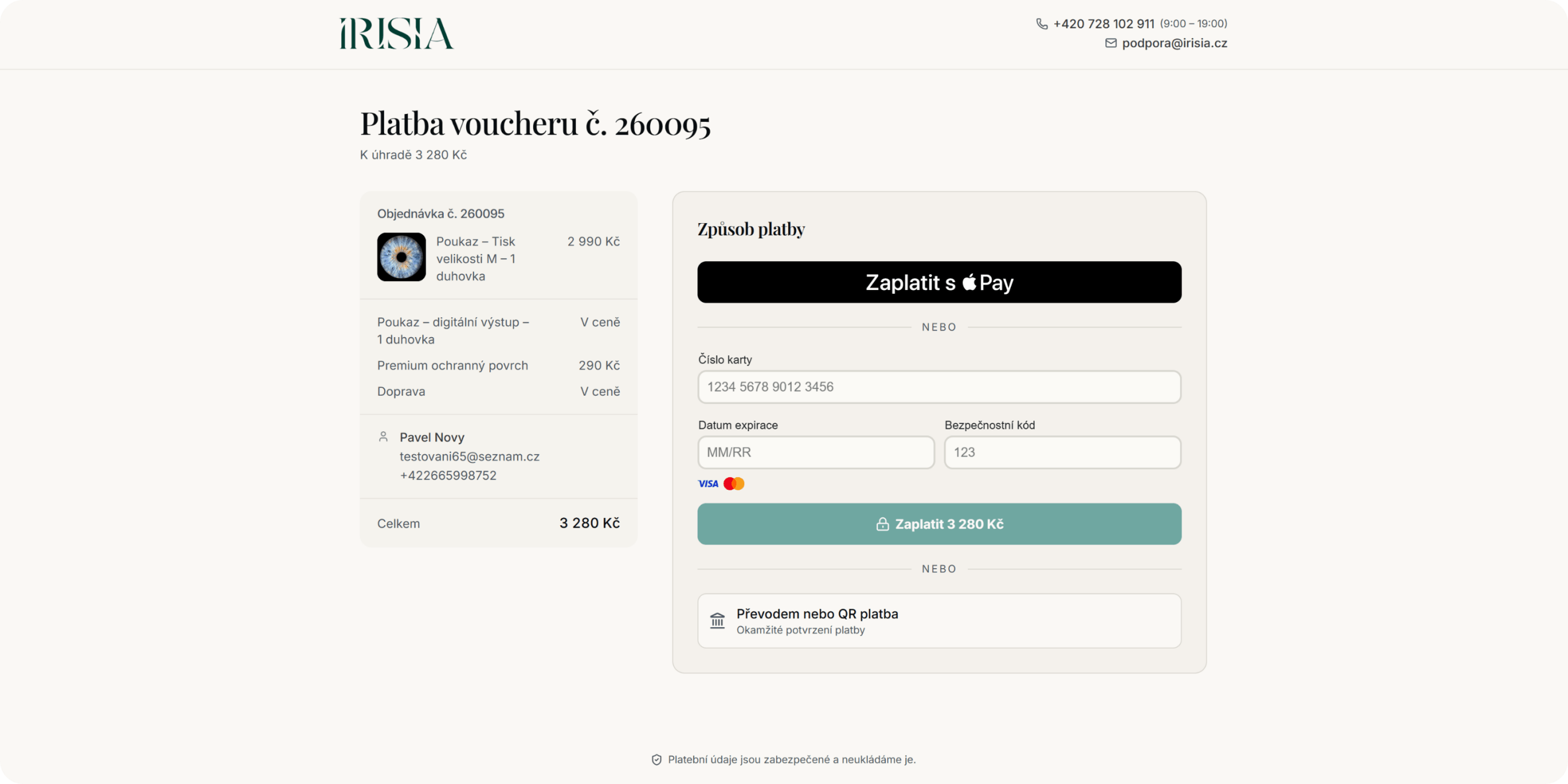
Task: Open the podpora@irisia.cz email link
Action: (1174, 43)
